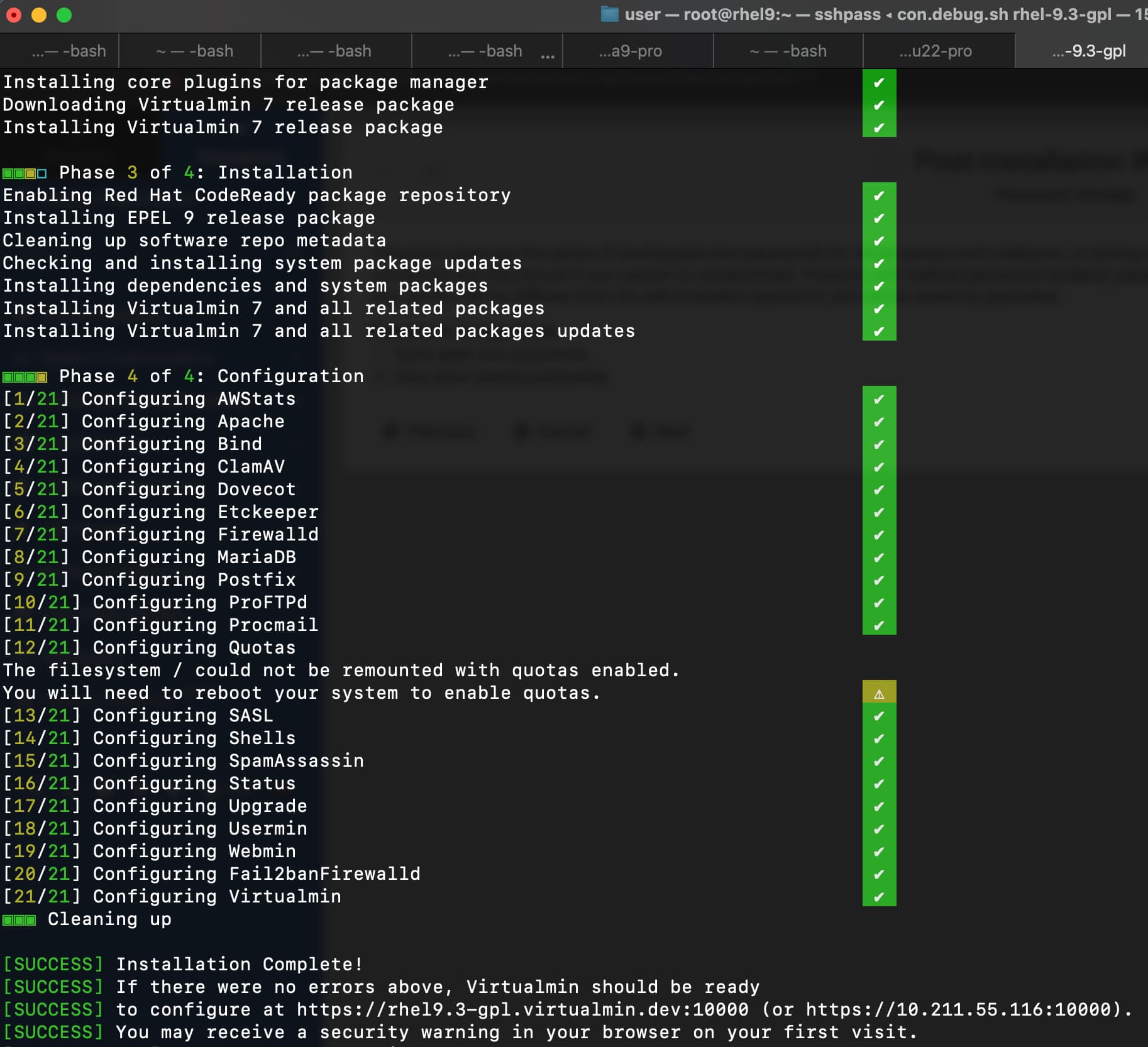Click the green checkmark beside Configuring MariaDB
The image size is (1148, 1047).
(x=879, y=557)
